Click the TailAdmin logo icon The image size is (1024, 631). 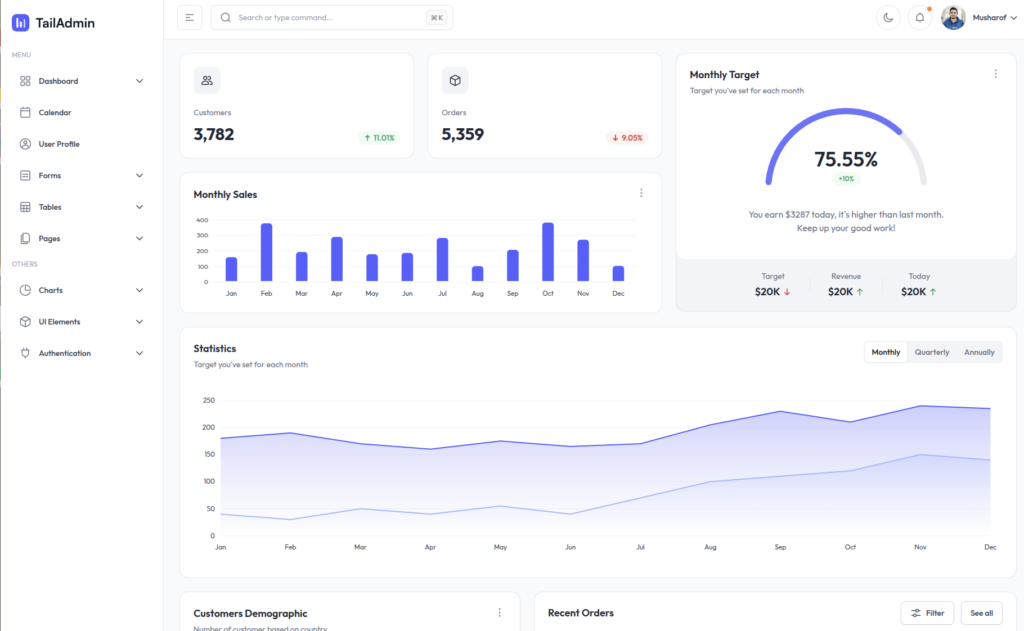21,22
